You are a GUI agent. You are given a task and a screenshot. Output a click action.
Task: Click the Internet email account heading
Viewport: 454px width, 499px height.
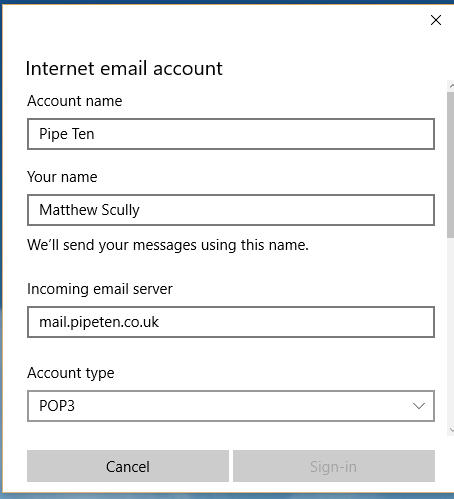(124, 69)
